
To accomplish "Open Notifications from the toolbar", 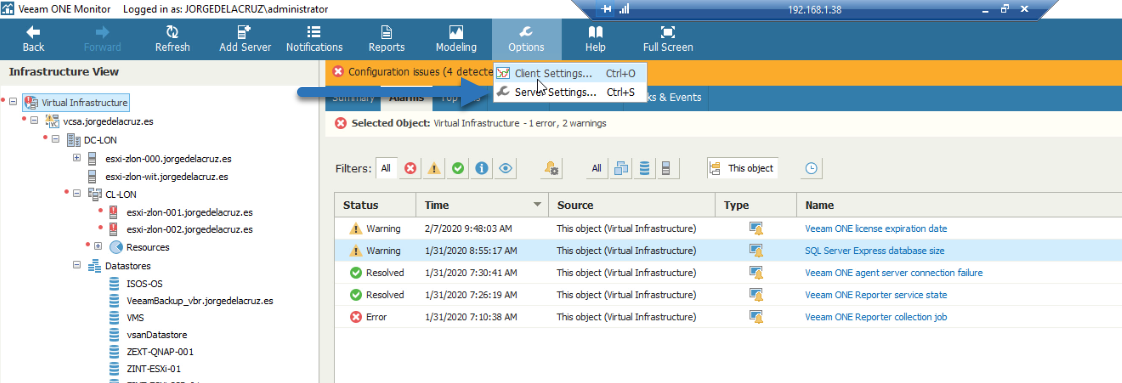I will point(314,39).
